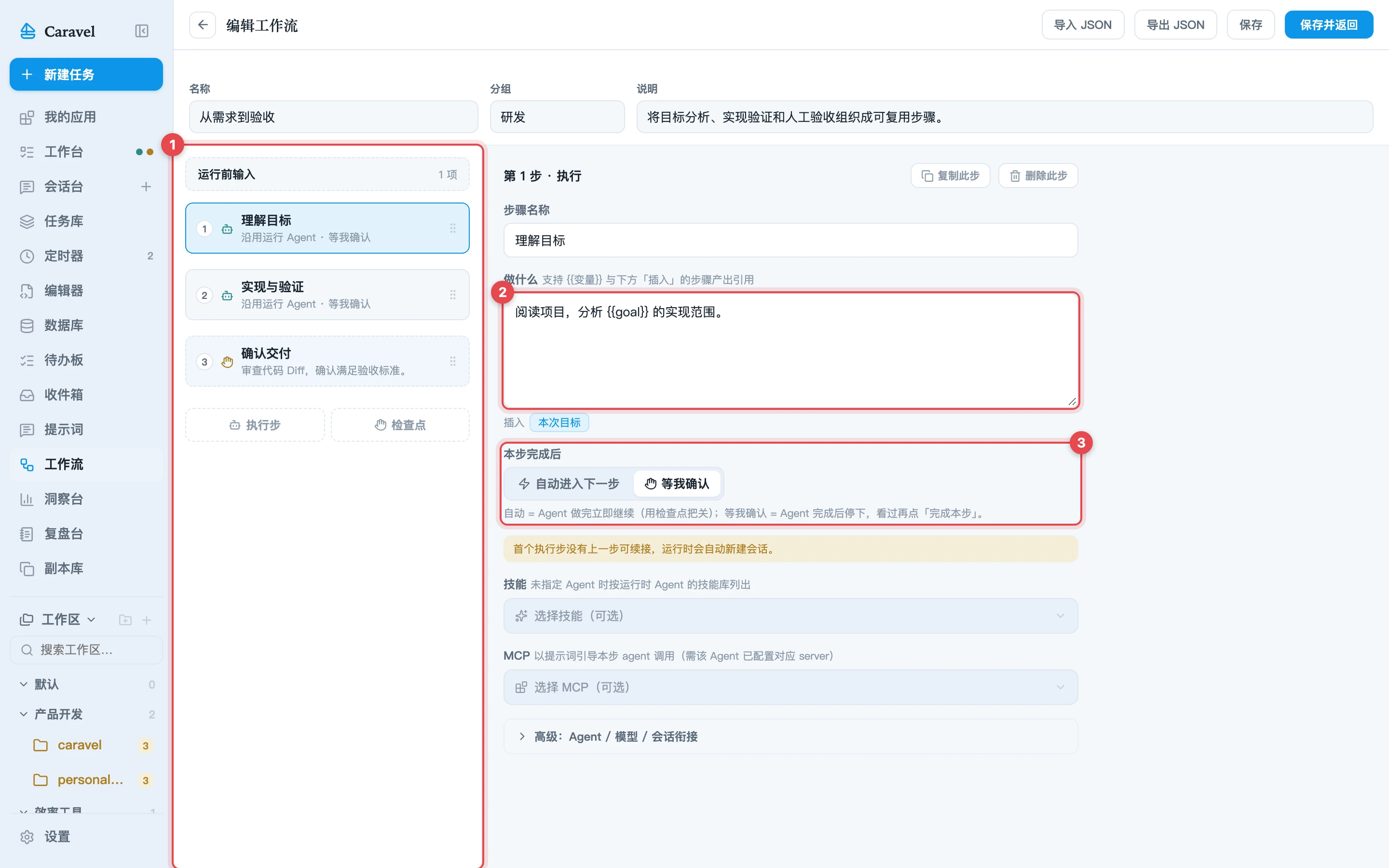The width and height of the screenshot is (1389, 868).
Task: Click 复制此步 button
Action: 950,176
